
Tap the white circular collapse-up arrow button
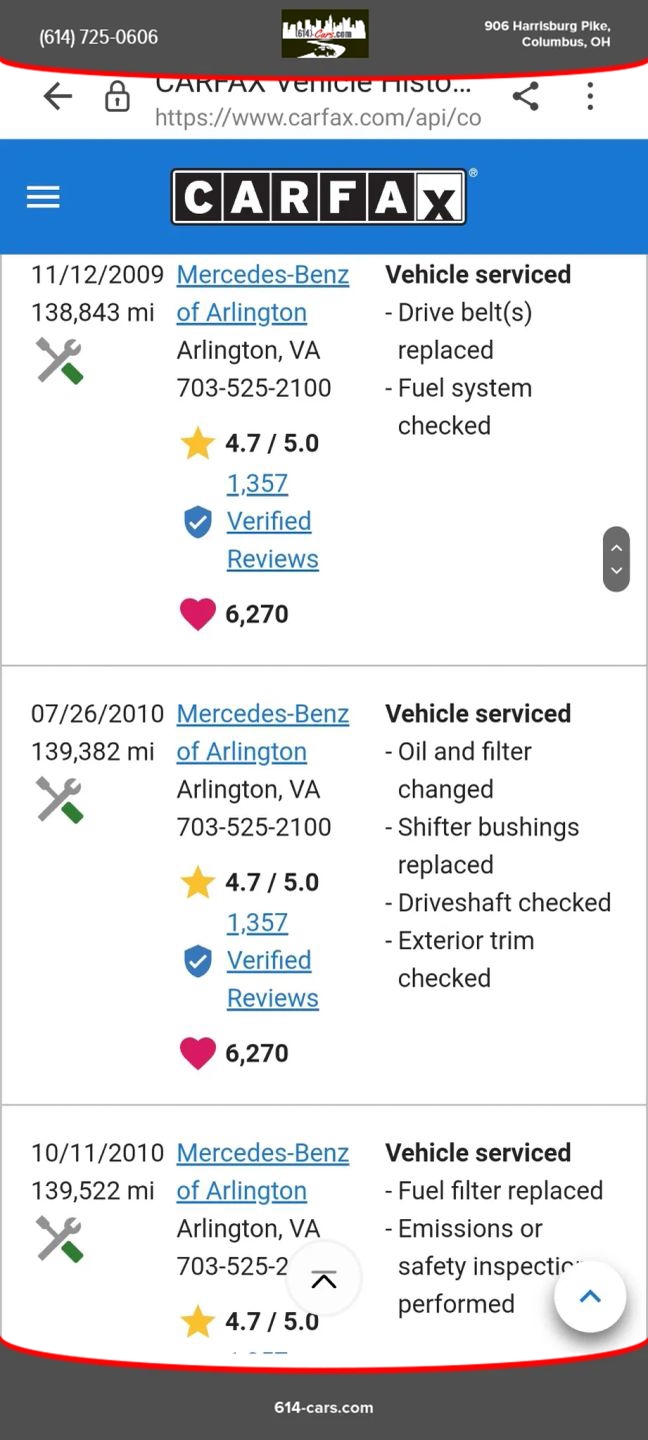tap(324, 1279)
